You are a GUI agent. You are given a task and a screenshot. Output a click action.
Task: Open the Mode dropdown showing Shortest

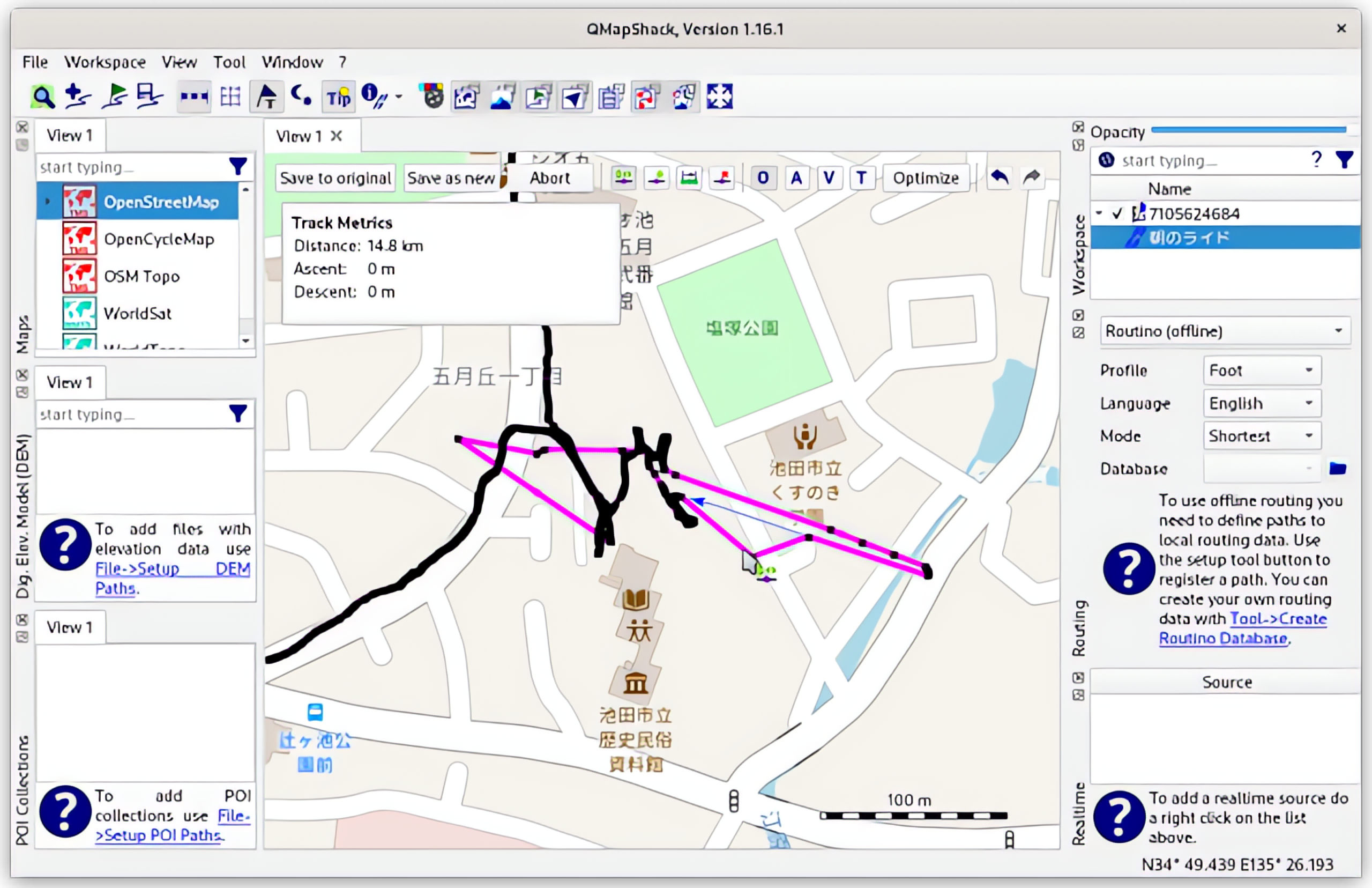coord(1262,436)
